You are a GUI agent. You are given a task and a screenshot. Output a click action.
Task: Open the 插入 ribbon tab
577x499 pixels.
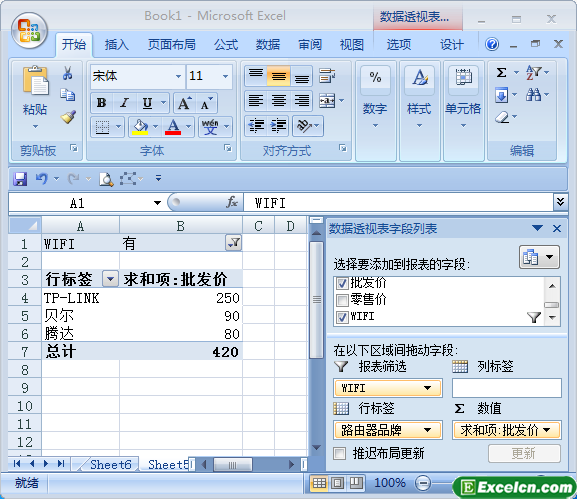(x=117, y=45)
